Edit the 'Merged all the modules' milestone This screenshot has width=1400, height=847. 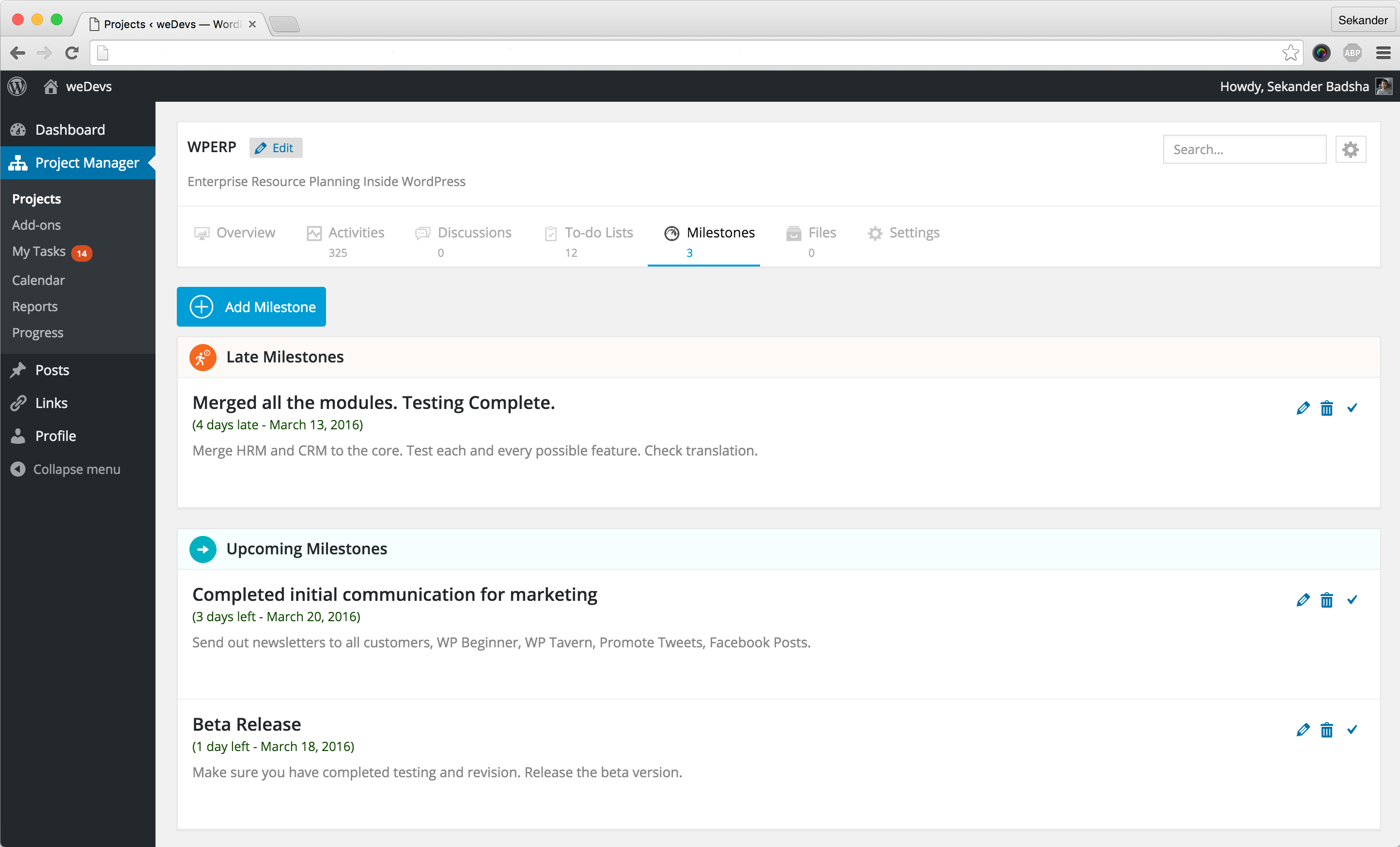1303,408
